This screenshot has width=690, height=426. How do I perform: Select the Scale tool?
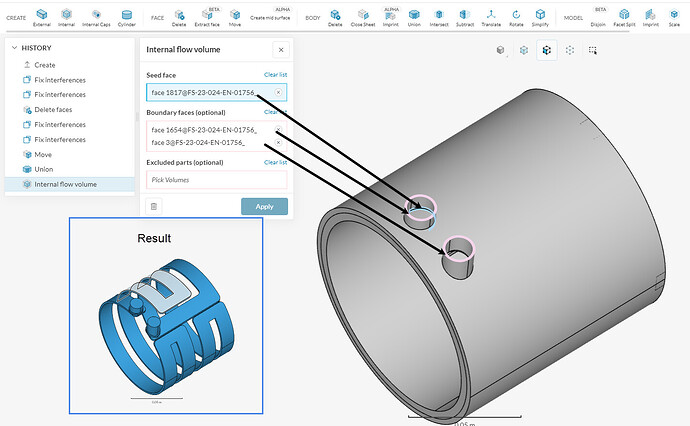pos(674,18)
